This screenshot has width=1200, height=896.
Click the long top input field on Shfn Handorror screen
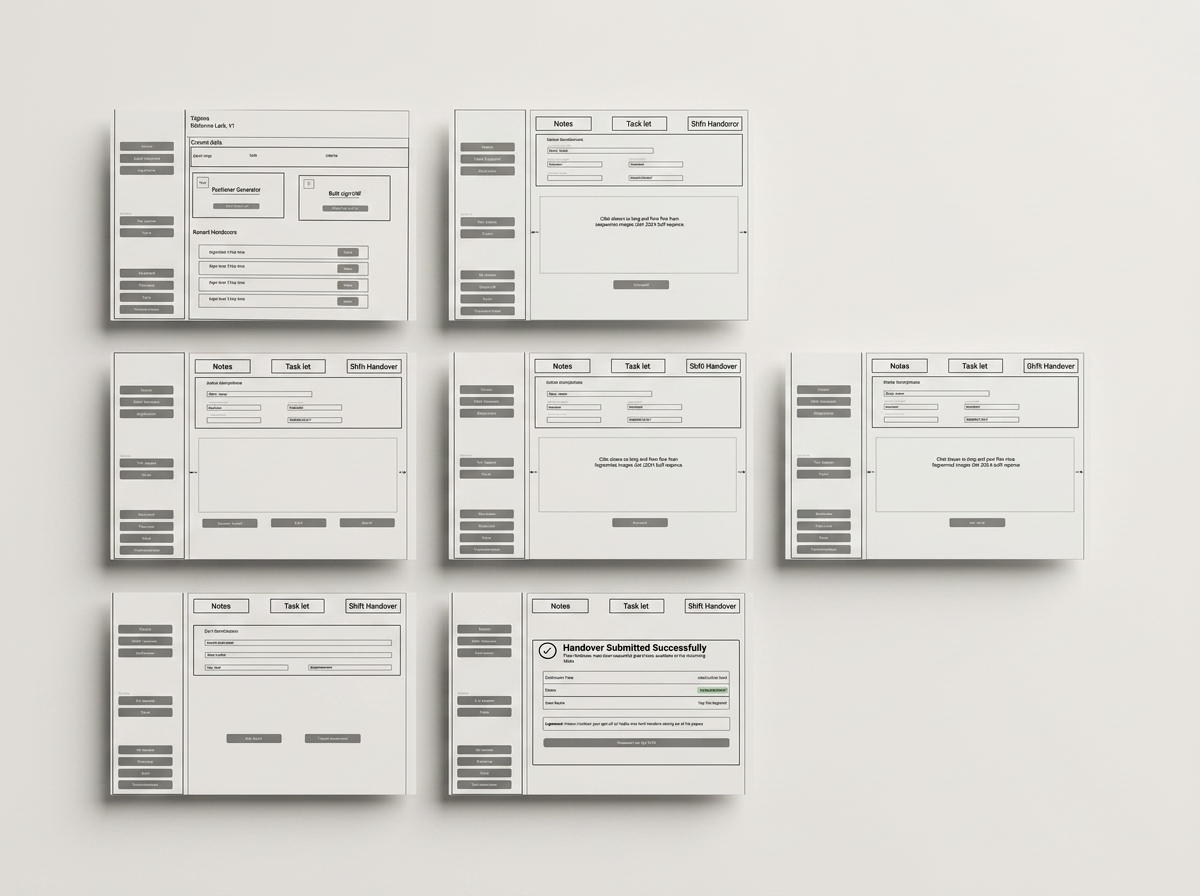tap(600, 151)
